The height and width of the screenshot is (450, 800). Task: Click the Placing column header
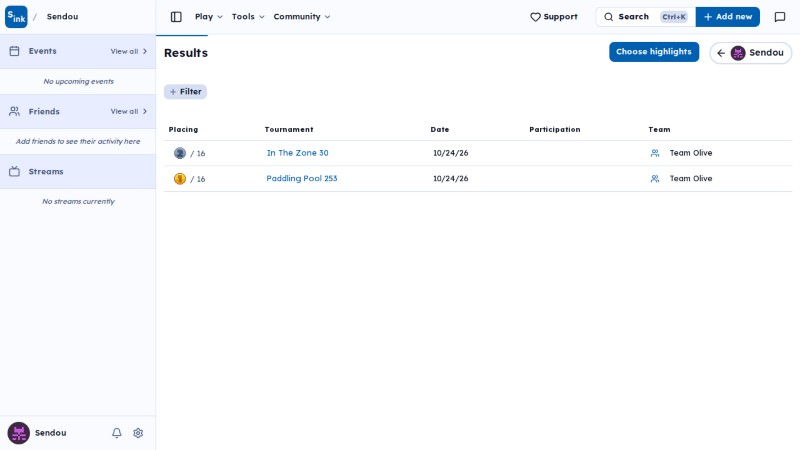(183, 130)
